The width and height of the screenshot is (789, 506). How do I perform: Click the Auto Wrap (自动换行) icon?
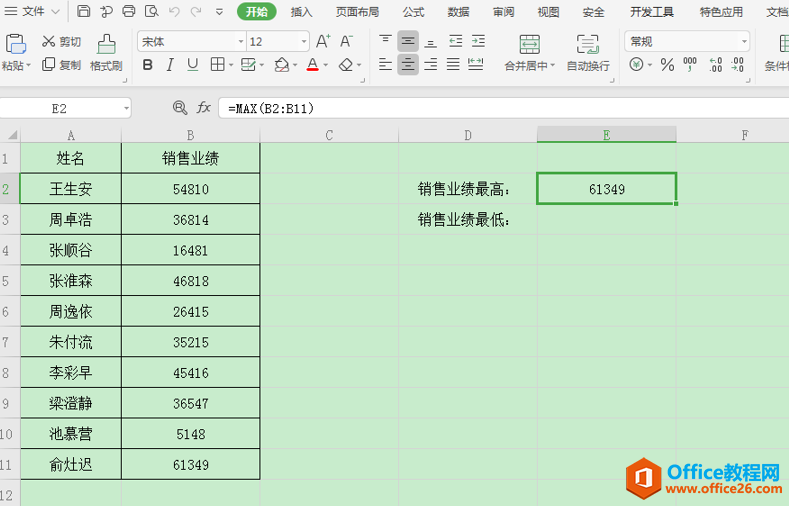point(588,52)
